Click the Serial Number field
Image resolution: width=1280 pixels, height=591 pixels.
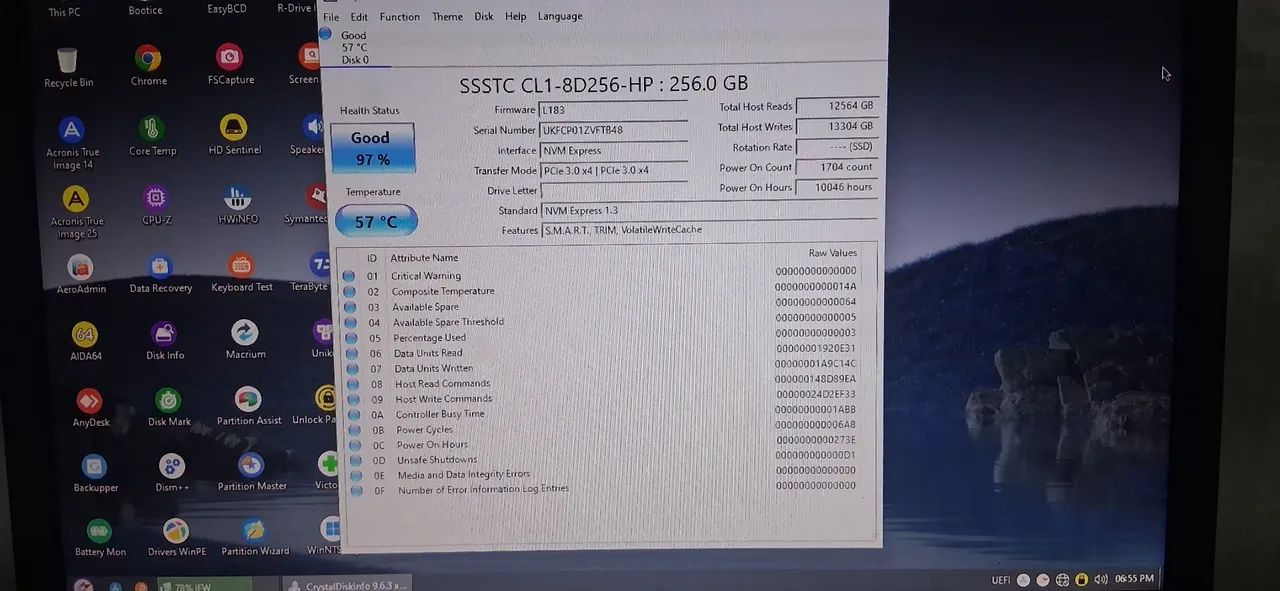point(613,130)
